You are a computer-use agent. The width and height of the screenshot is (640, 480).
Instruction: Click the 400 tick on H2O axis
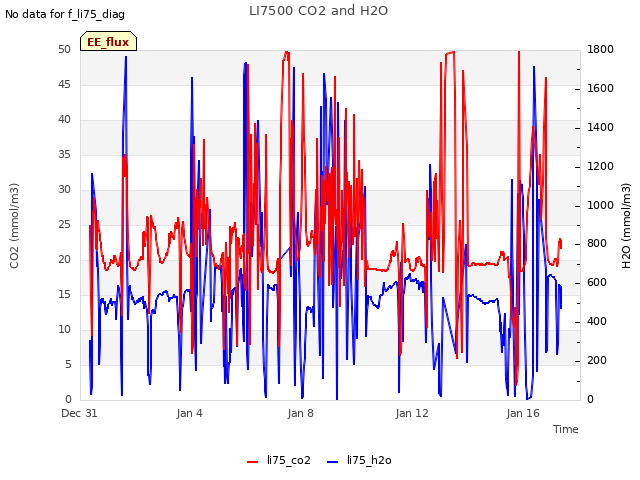click(597, 322)
